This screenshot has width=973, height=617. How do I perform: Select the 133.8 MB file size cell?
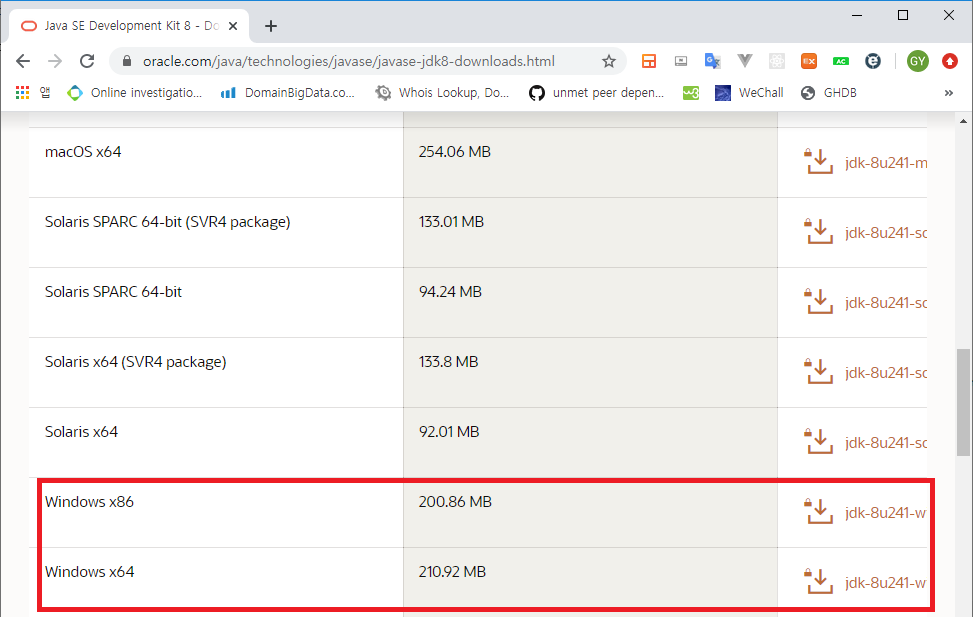click(448, 361)
